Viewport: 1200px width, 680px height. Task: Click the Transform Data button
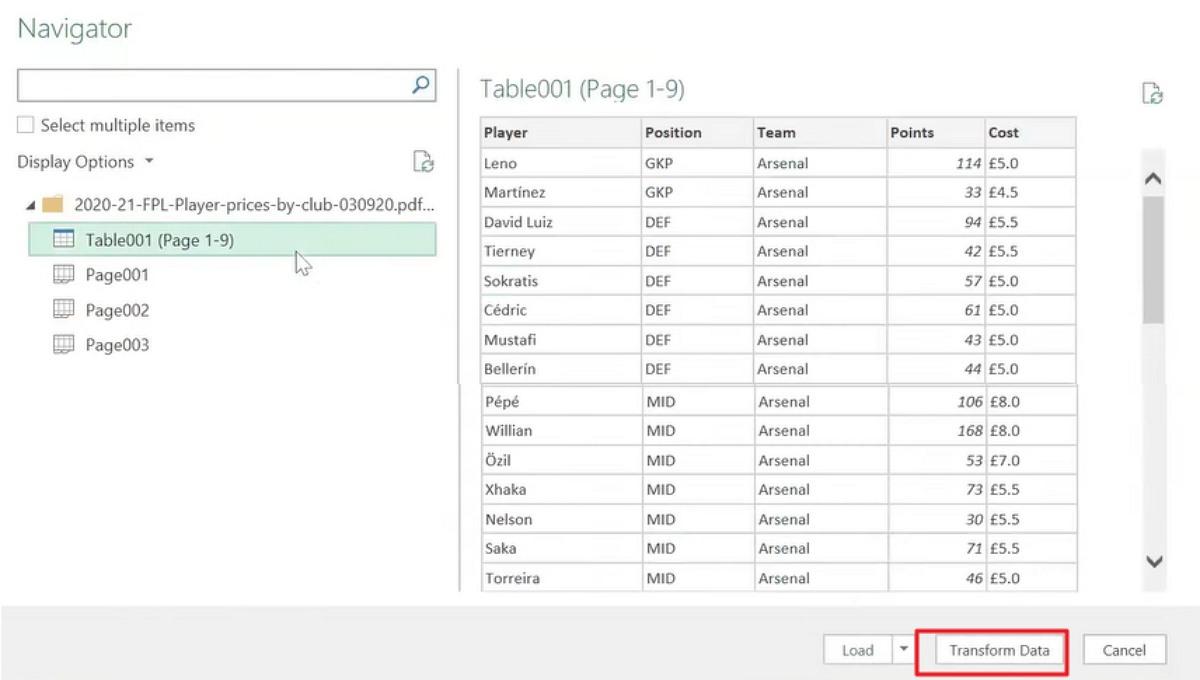[996, 649]
